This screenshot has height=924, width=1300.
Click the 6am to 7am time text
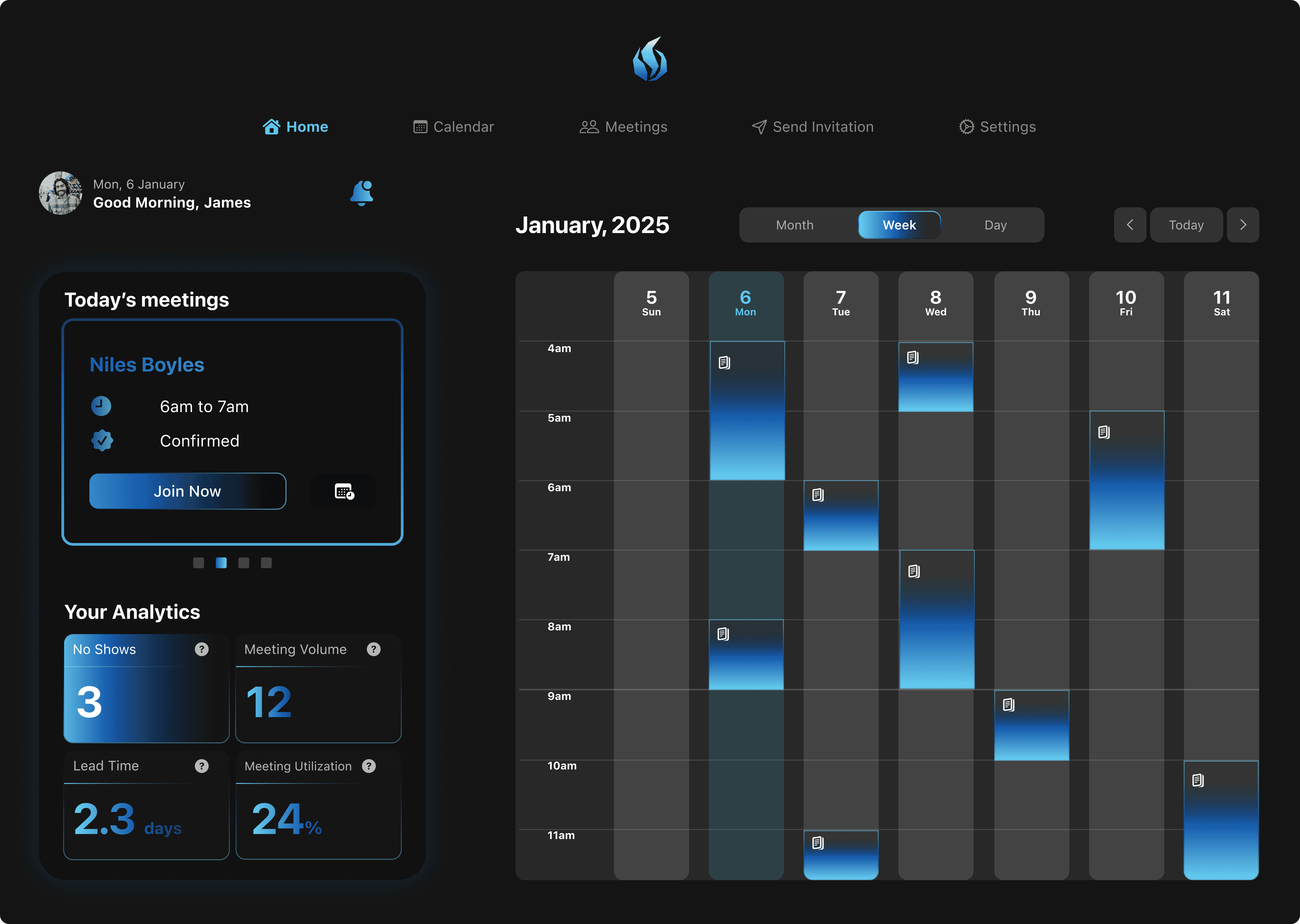[204, 406]
